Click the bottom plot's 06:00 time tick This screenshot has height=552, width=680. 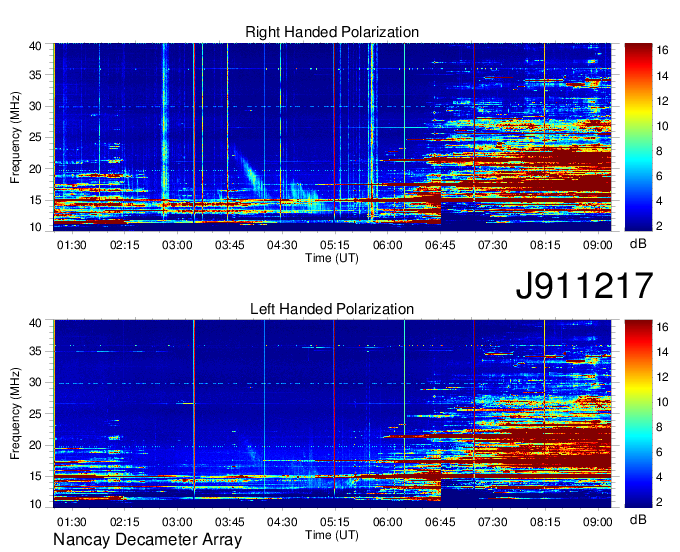388,522
